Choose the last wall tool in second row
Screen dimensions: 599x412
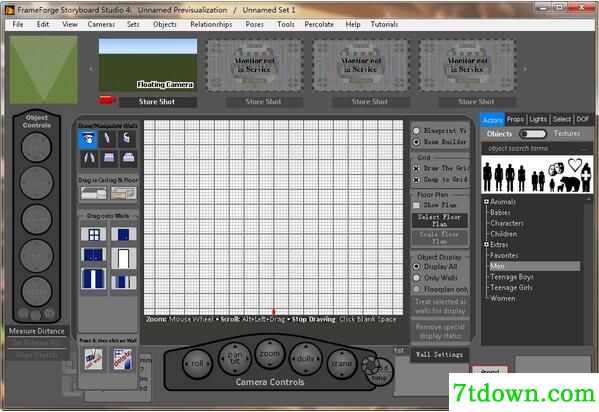(x=128, y=158)
